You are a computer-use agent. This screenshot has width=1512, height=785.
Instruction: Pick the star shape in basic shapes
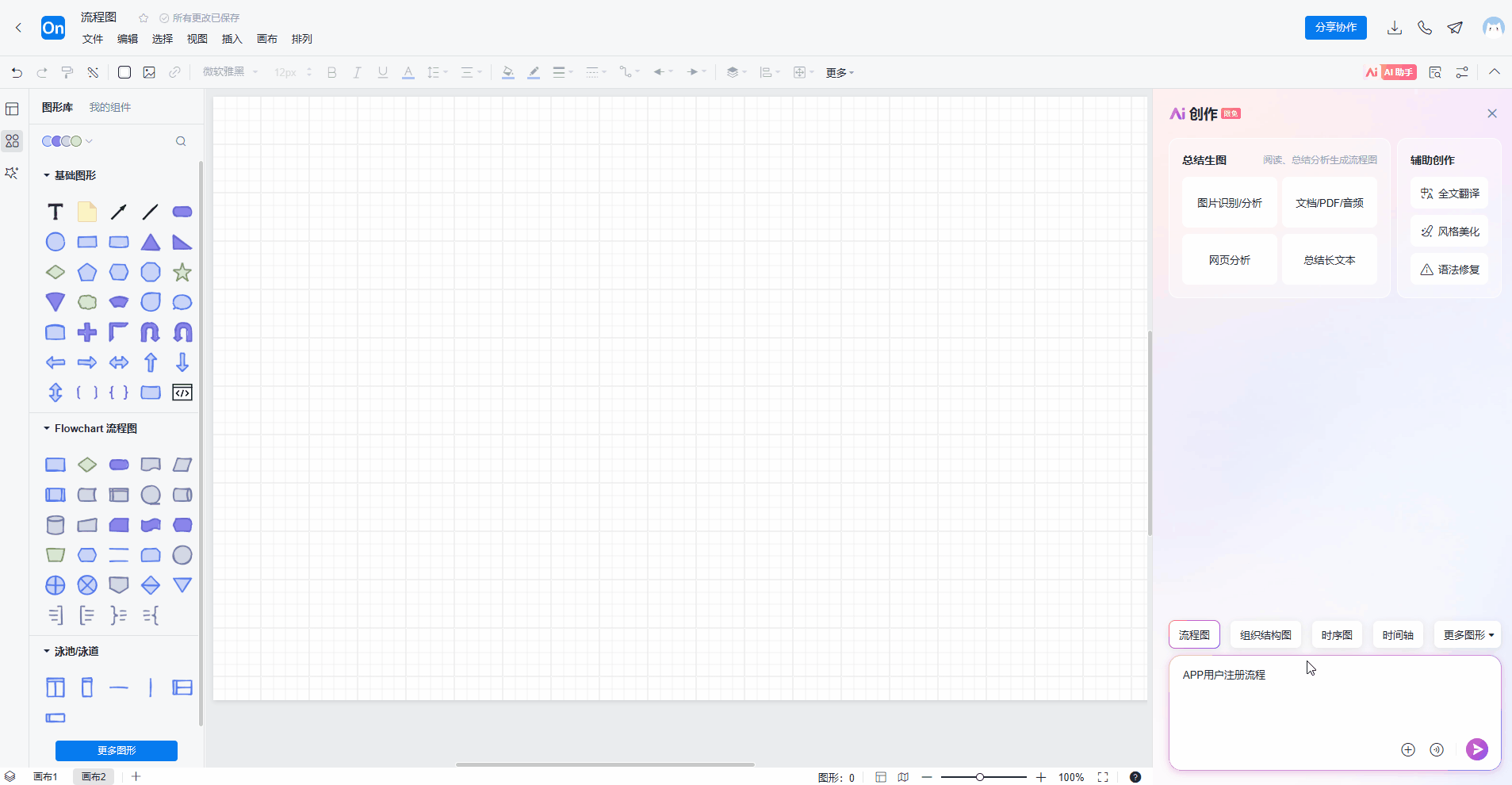[x=182, y=272]
